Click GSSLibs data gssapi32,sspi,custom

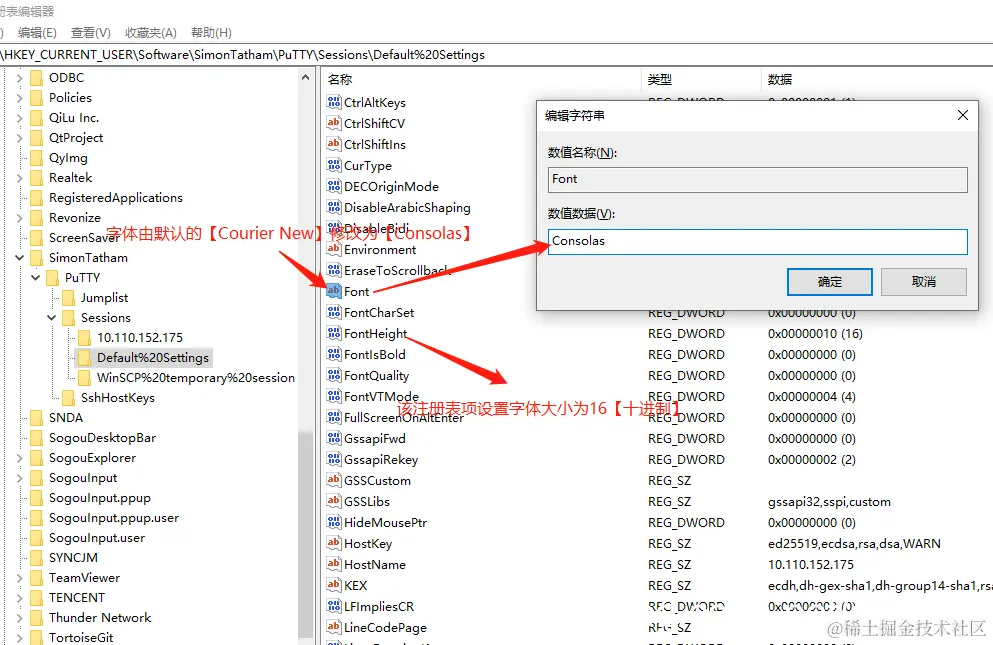[829, 502]
